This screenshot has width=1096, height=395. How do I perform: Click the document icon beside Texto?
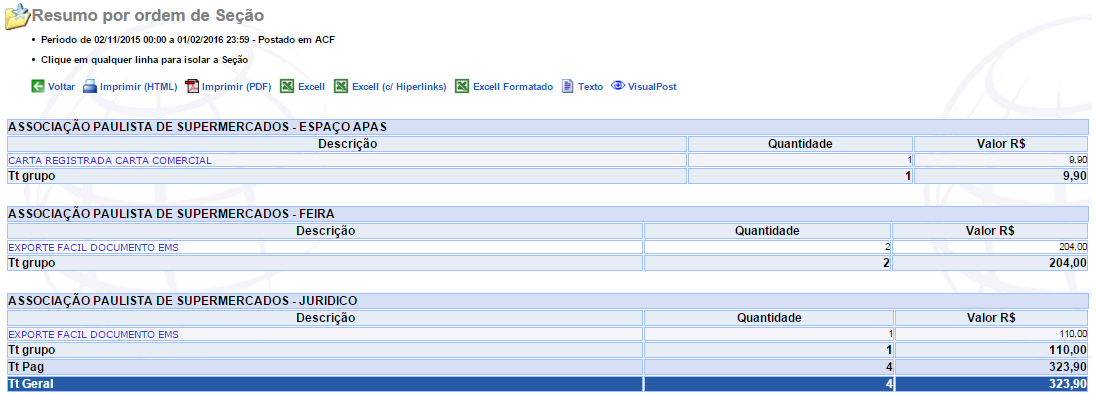click(x=568, y=87)
